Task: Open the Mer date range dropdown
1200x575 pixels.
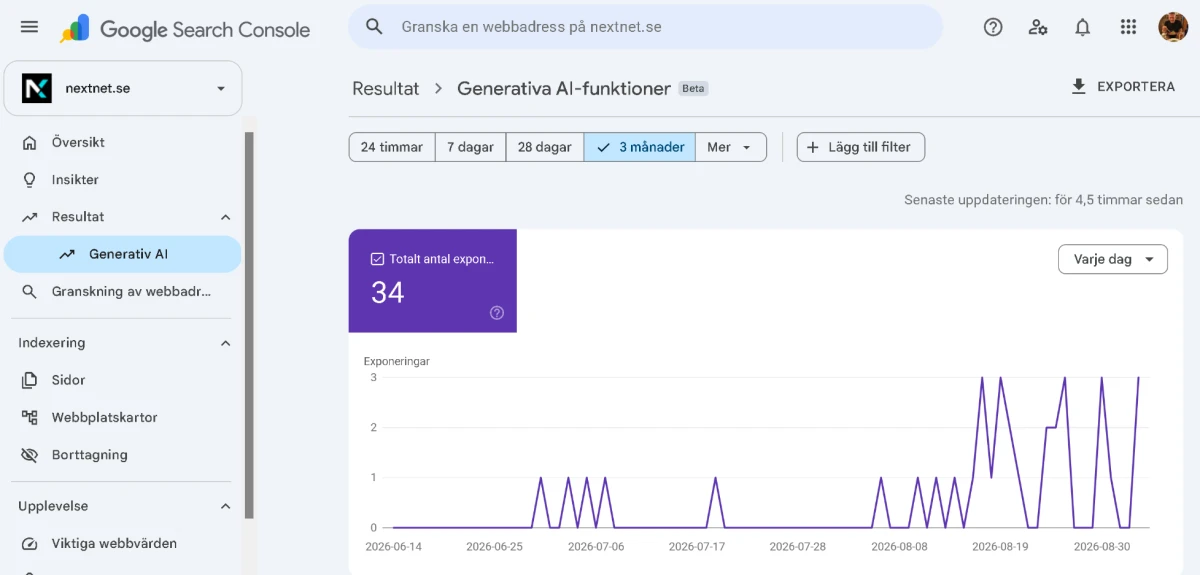Action: [730, 147]
